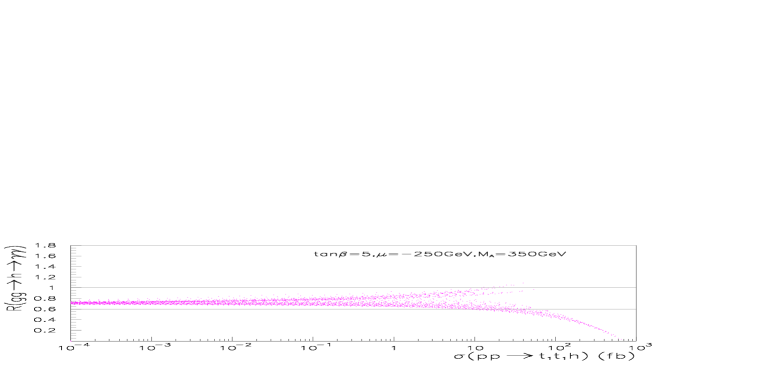
Task: Click the x-axis title σ(pp → t,t,h) (fb)
Action: coord(545,357)
